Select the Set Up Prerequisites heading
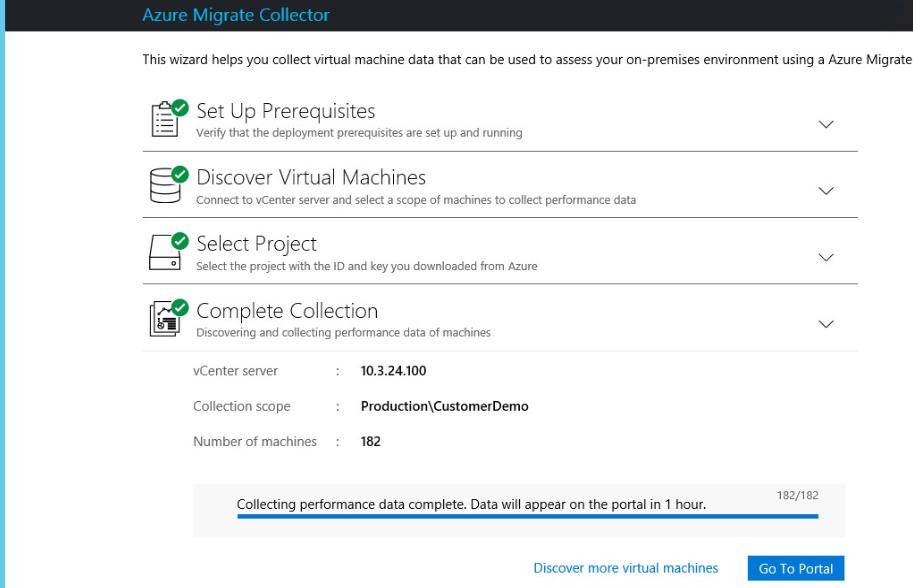This screenshot has width=913, height=588. click(x=285, y=111)
